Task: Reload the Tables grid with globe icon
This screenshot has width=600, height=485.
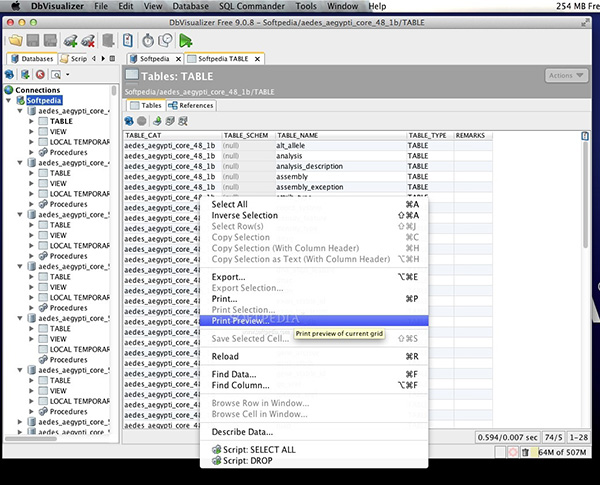Action: coord(129,121)
